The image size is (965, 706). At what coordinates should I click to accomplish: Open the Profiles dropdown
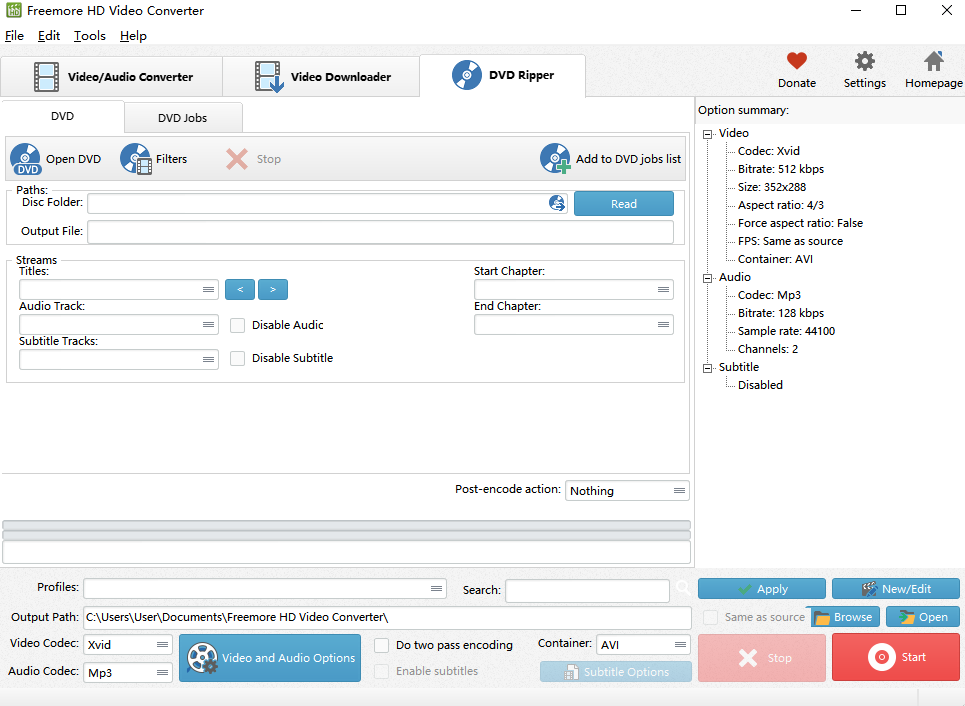(265, 588)
